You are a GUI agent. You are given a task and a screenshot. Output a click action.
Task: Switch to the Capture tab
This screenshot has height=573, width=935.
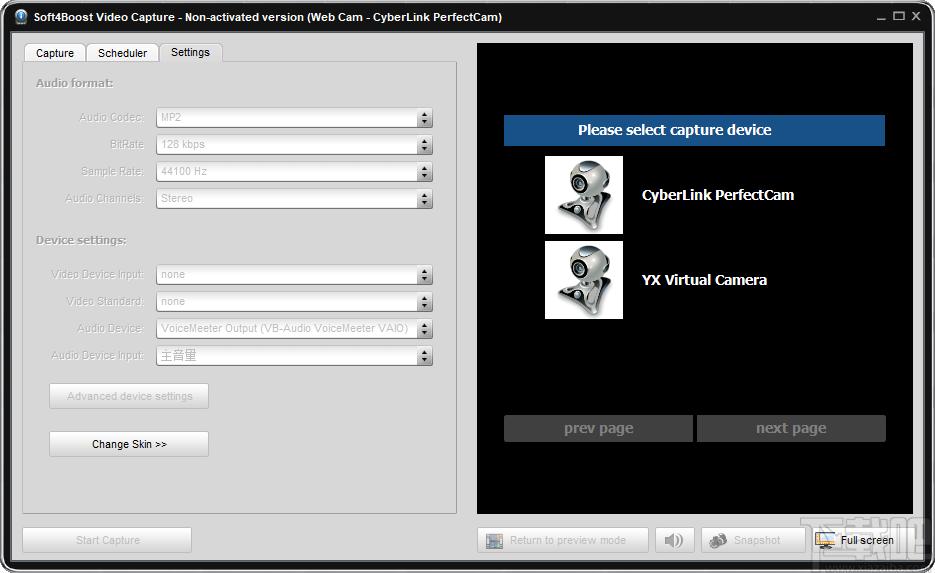coord(55,53)
